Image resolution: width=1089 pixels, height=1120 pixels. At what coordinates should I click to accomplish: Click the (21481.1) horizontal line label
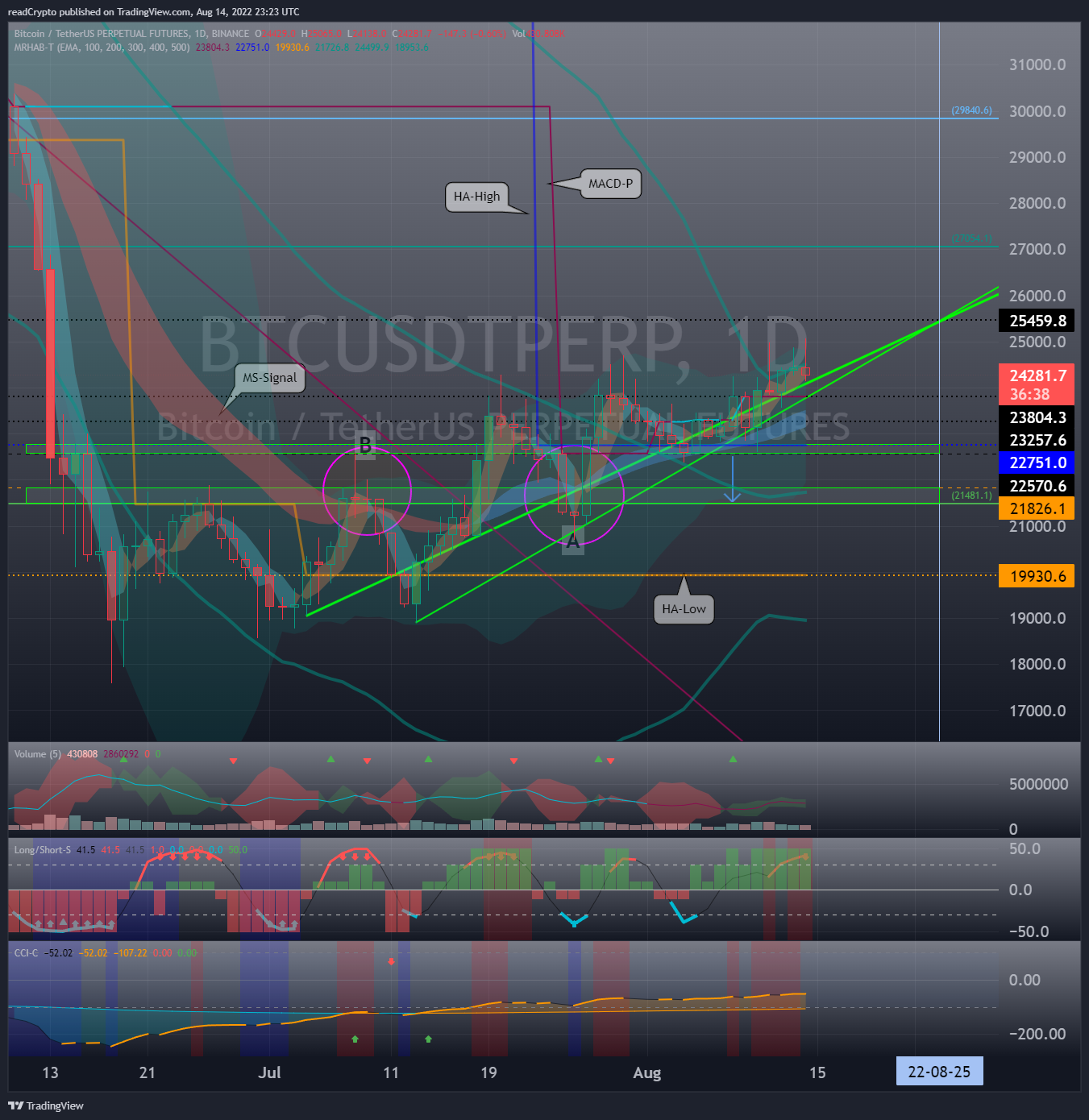point(971,495)
